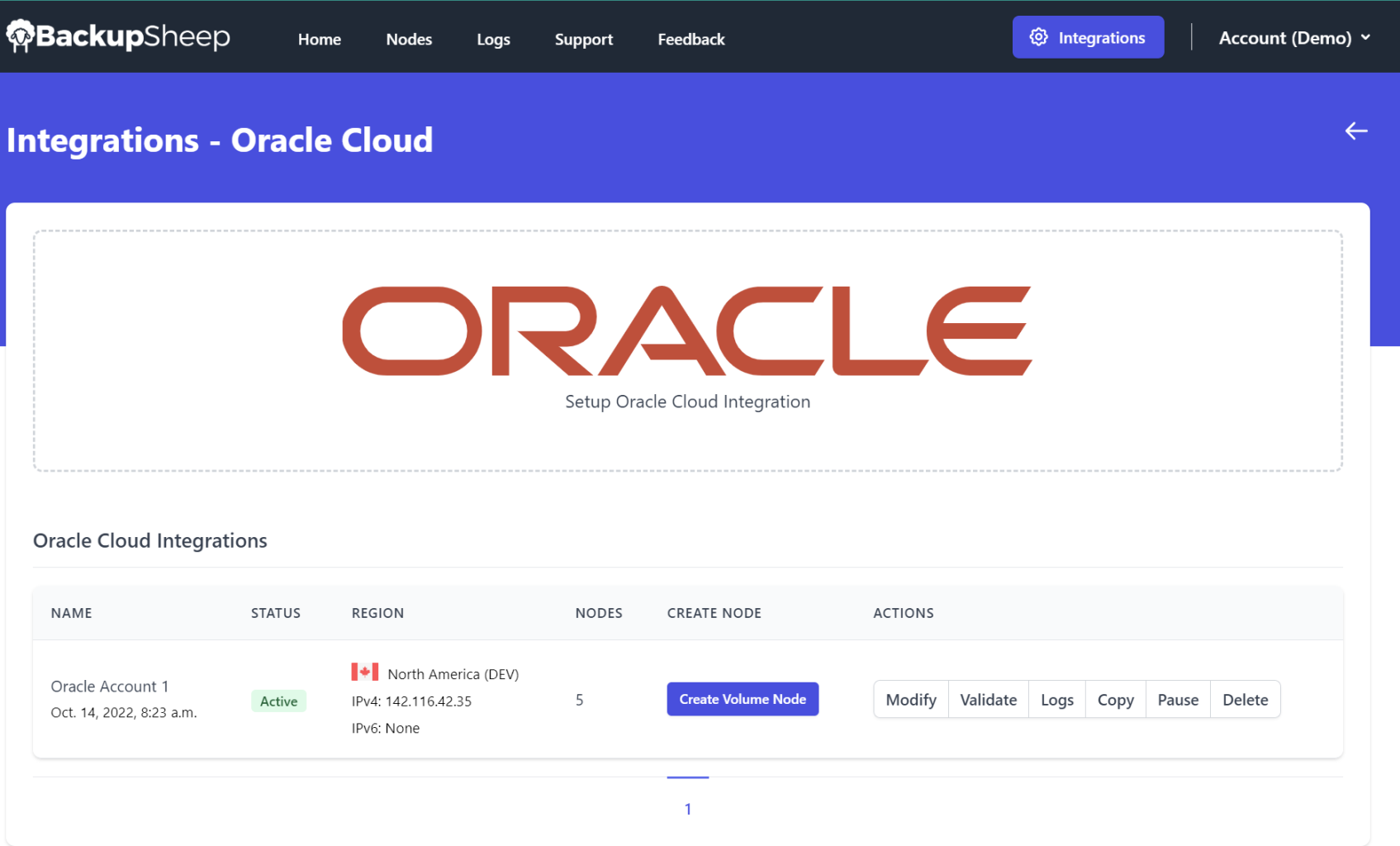Click the Oracle logo image
This screenshot has width=1400, height=846.
pyautogui.click(x=687, y=330)
